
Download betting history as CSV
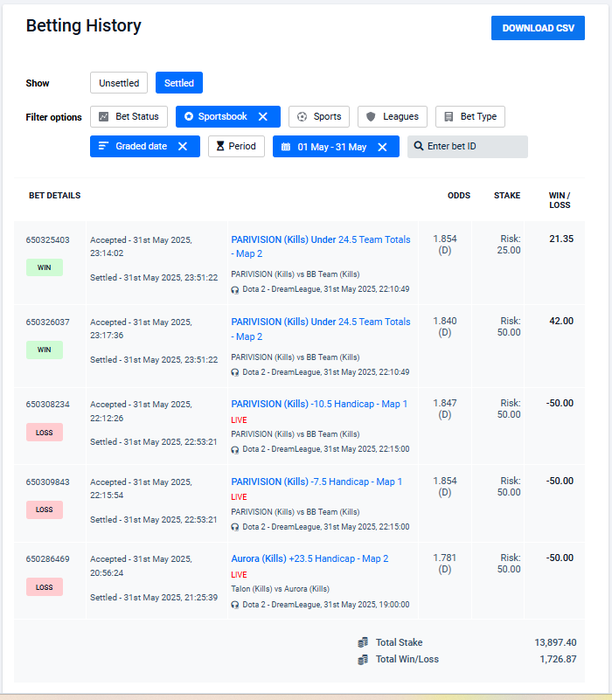point(537,28)
